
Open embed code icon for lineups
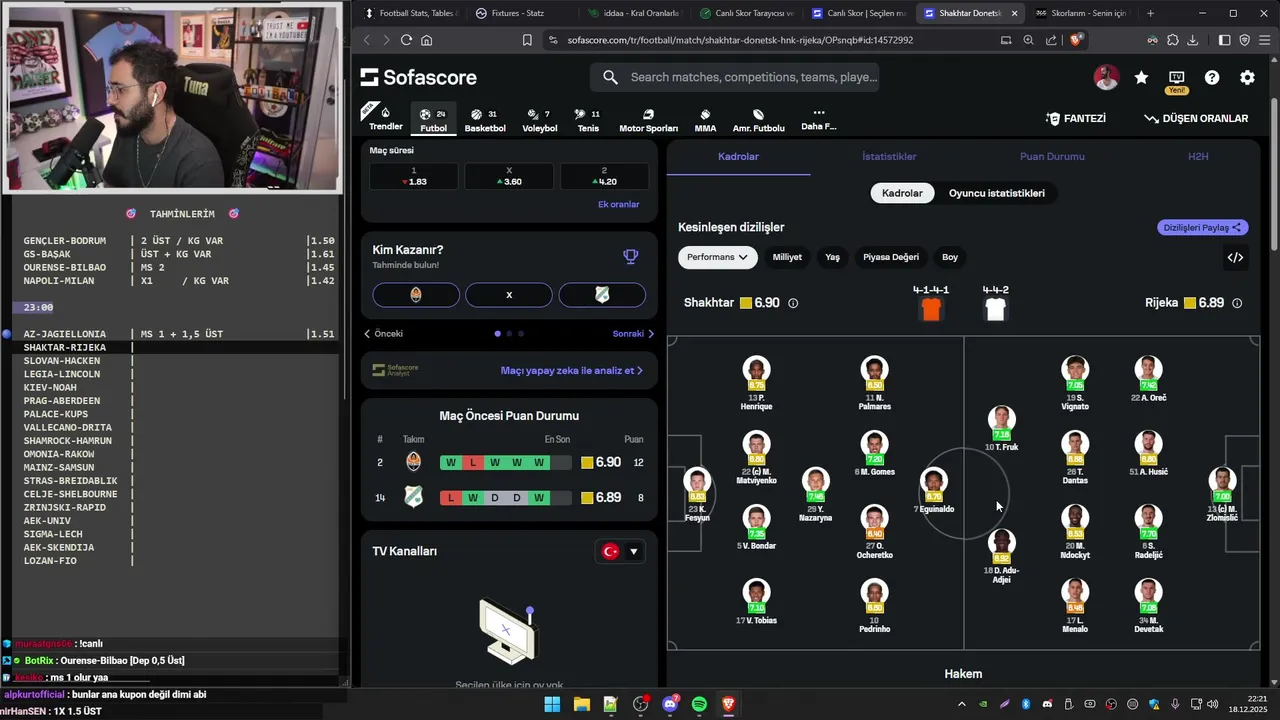[x=1235, y=257]
